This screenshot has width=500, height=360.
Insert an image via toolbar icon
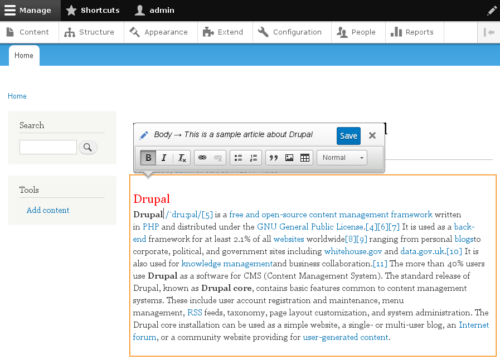point(289,158)
